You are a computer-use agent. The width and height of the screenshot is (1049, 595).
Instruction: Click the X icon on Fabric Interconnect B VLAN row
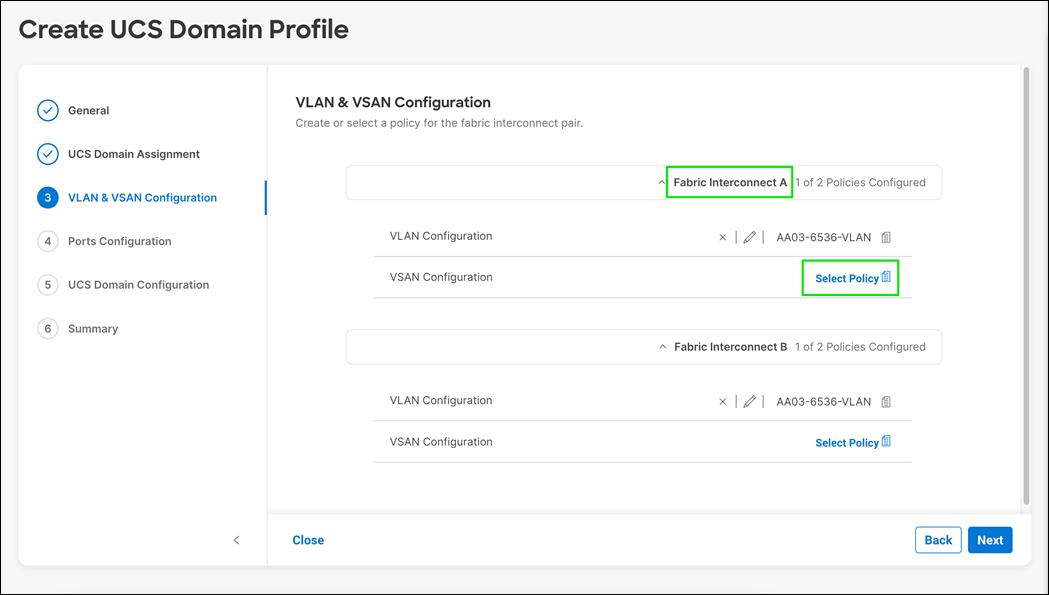(722, 401)
